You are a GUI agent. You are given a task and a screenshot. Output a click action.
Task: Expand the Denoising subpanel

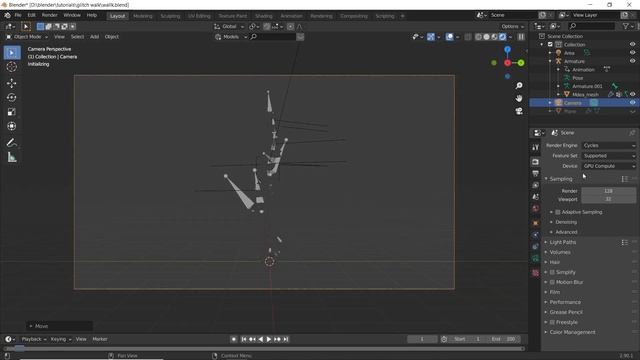click(x=566, y=222)
